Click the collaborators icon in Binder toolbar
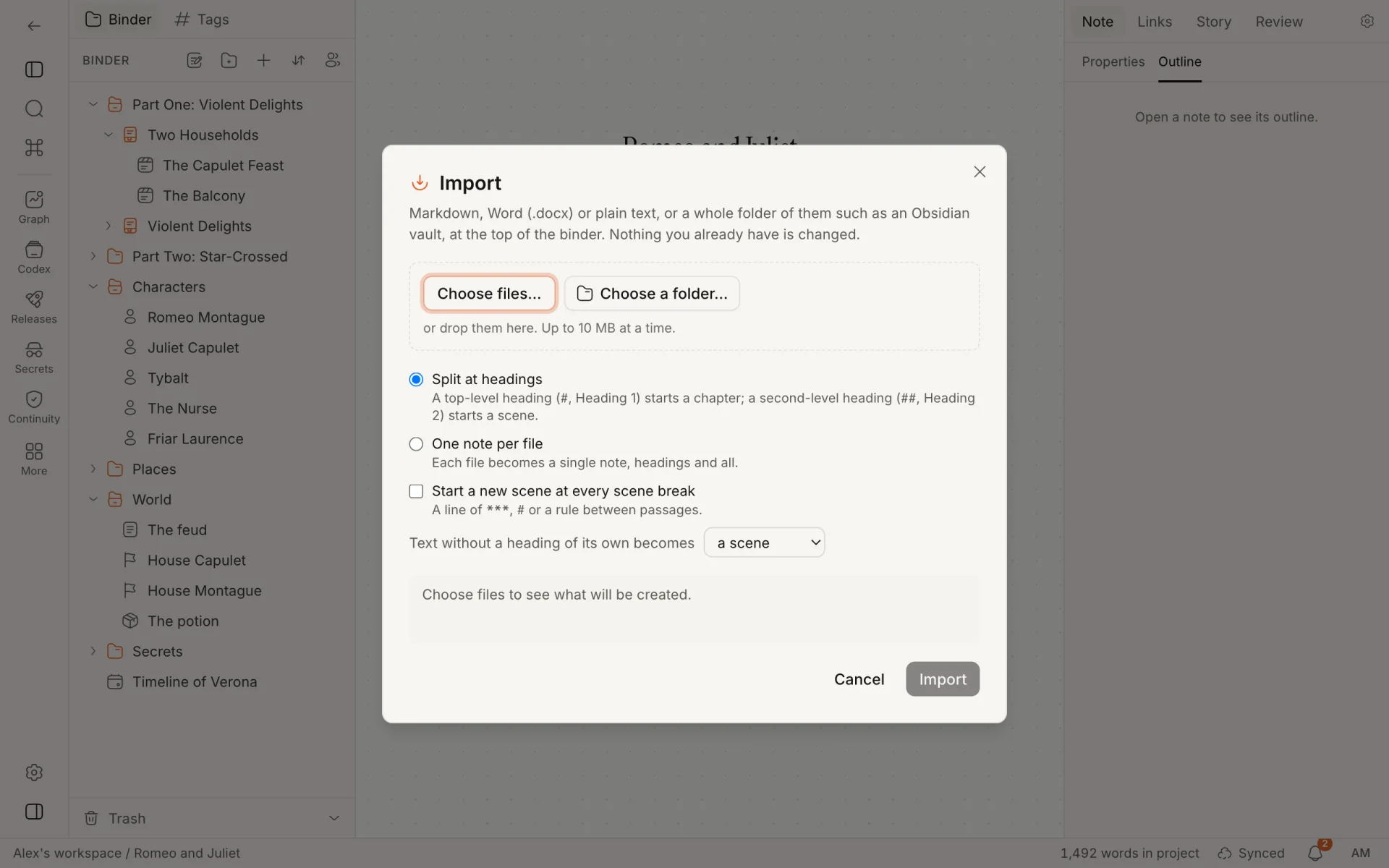 (x=333, y=61)
